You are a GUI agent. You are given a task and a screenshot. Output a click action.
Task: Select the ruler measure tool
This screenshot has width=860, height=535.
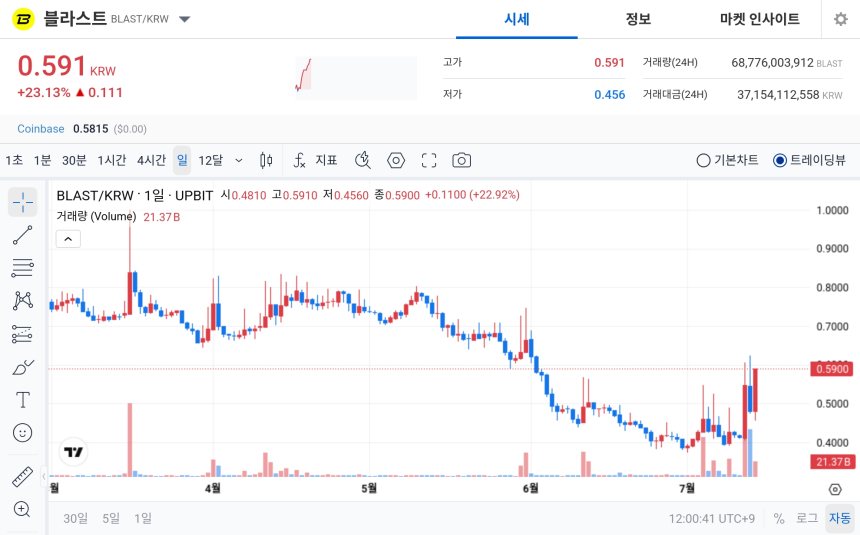22,477
